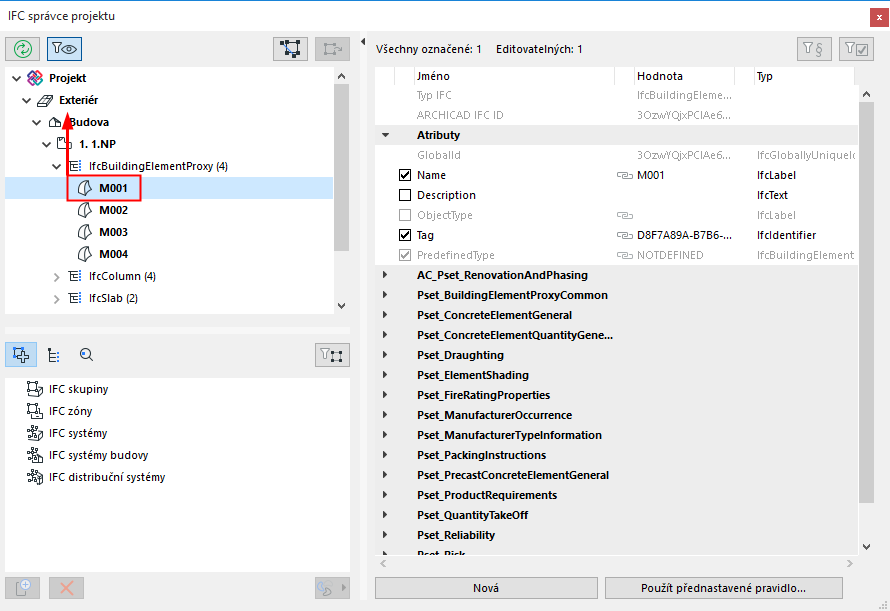Collapse the Atributy property group
The width and height of the screenshot is (890, 611).
click(x=385, y=135)
